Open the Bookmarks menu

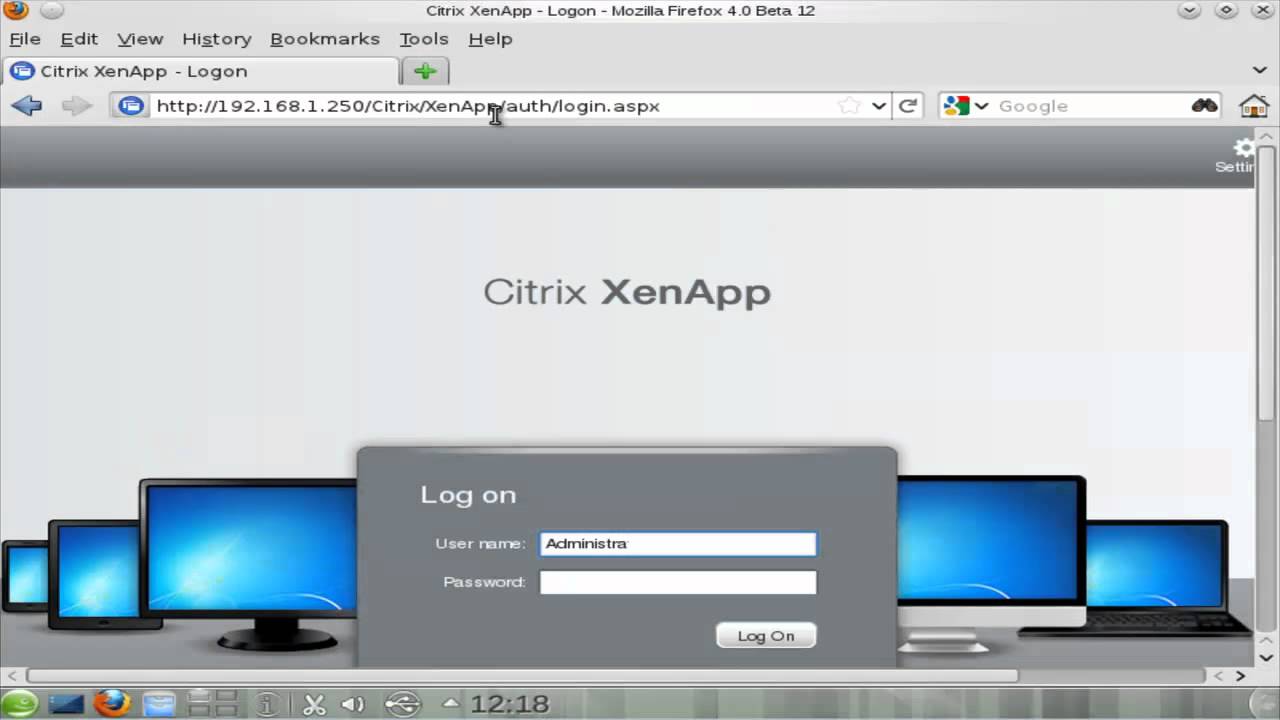pos(325,39)
